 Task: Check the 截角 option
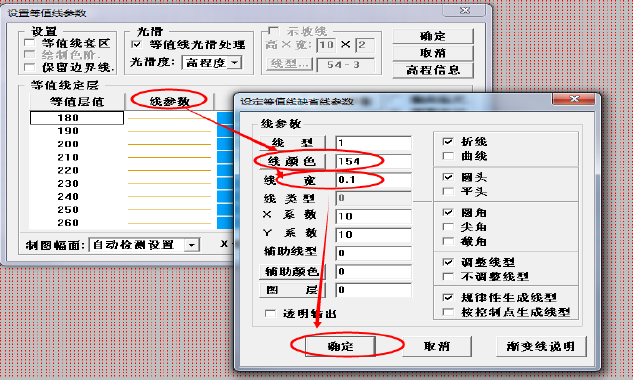point(448,241)
